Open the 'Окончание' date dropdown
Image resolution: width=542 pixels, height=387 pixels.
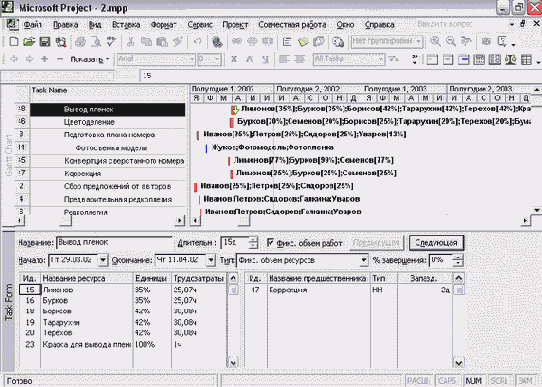click(x=211, y=260)
